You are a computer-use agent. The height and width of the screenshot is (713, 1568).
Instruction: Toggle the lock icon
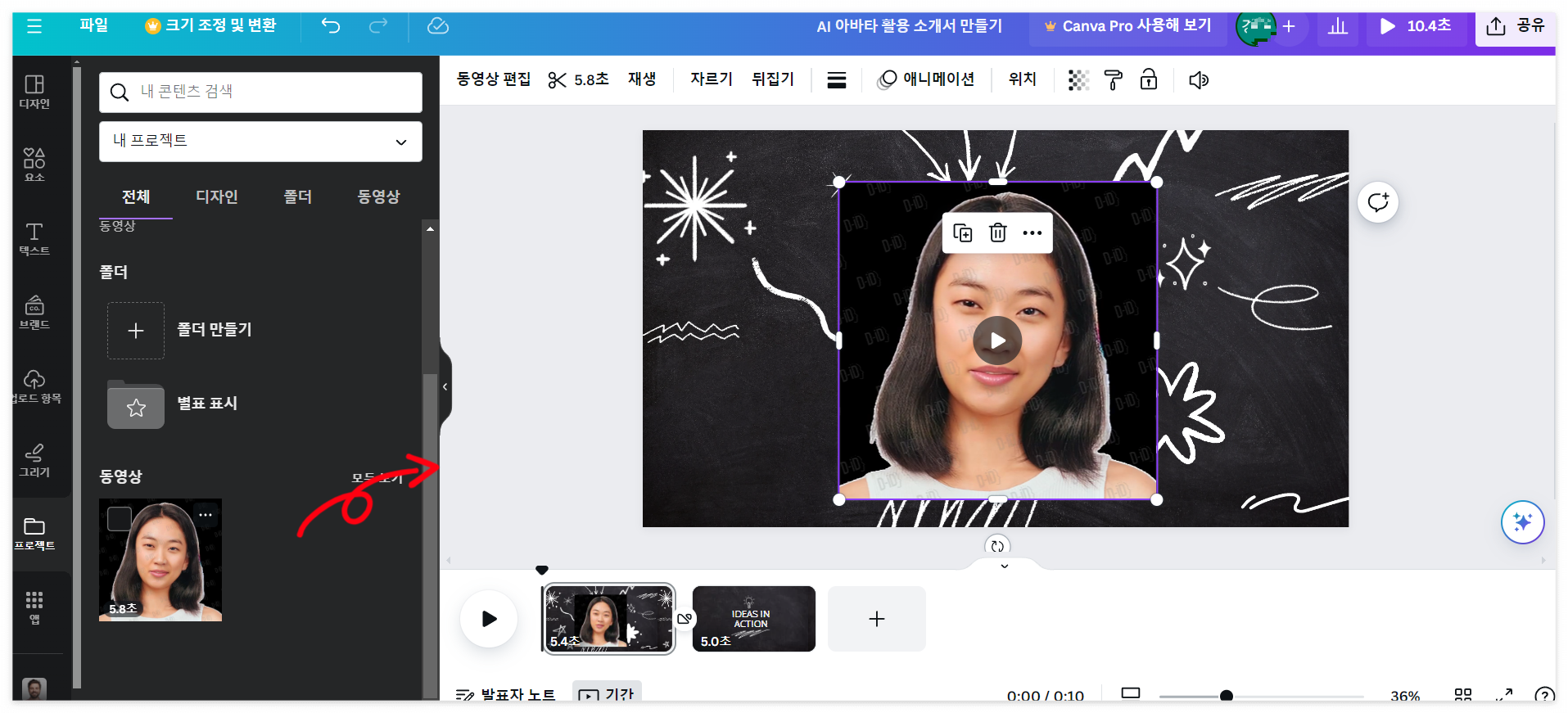pyautogui.click(x=1149, y=80)
